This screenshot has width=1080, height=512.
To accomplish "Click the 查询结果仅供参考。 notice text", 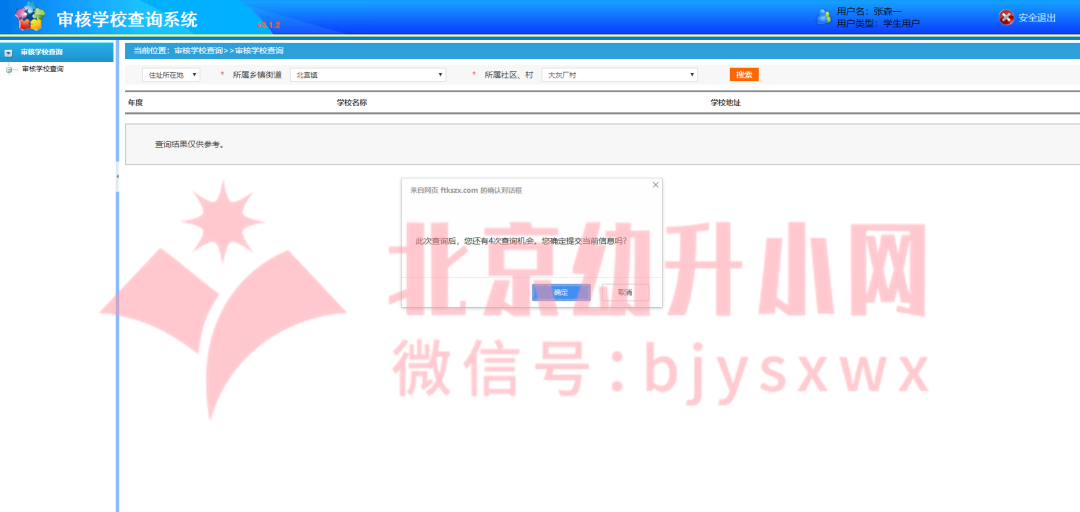I will pyautogui.click(x=189, y=145).
